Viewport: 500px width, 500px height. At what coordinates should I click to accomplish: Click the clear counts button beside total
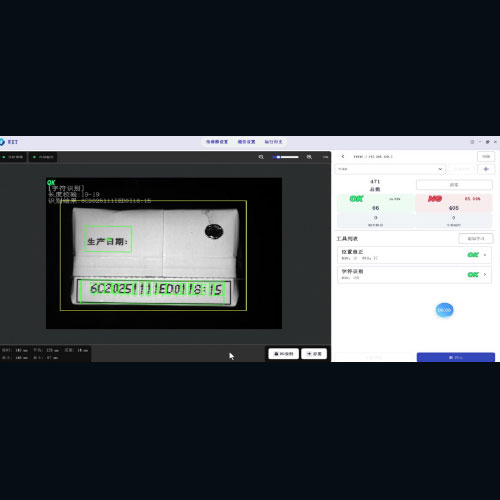pos(454,185)
